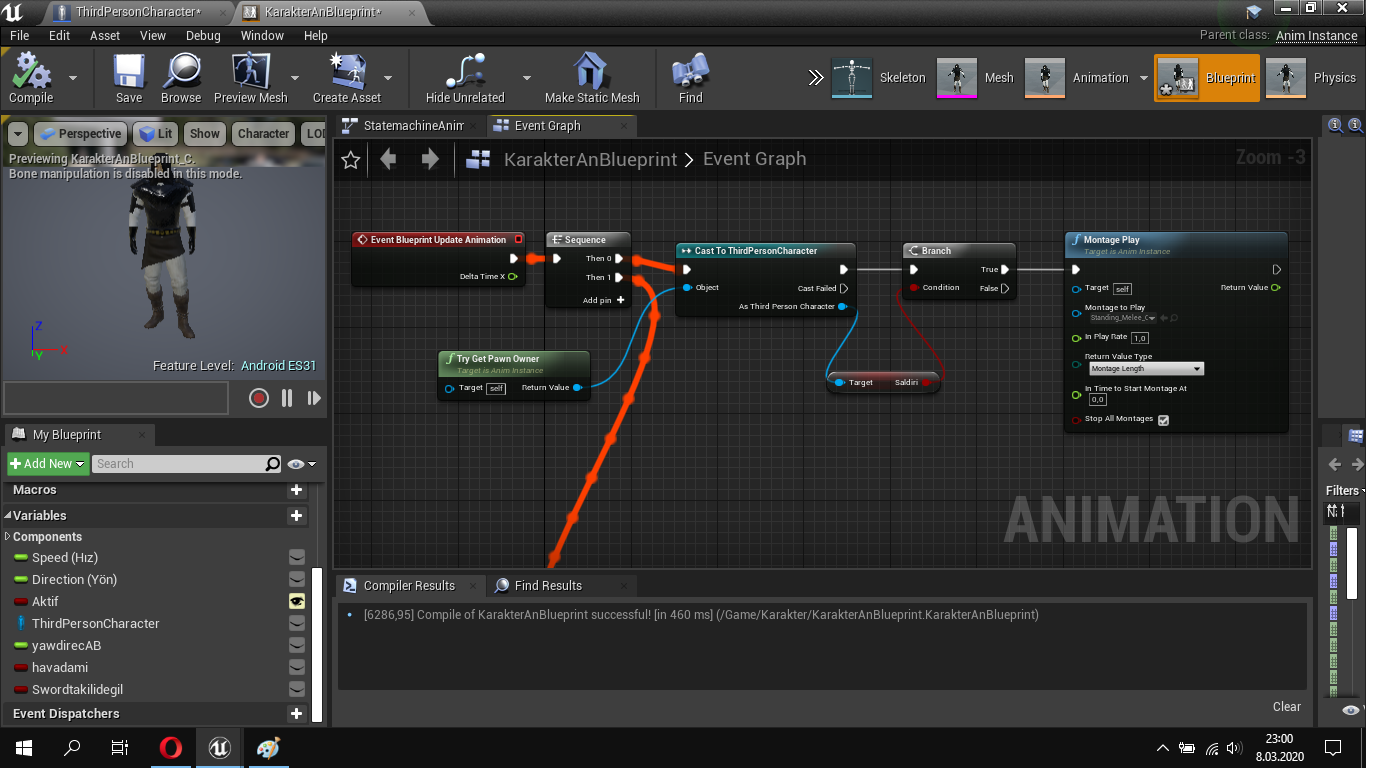Open Return Value Type Montage Length dropdown

click(x=1145, y=369)
